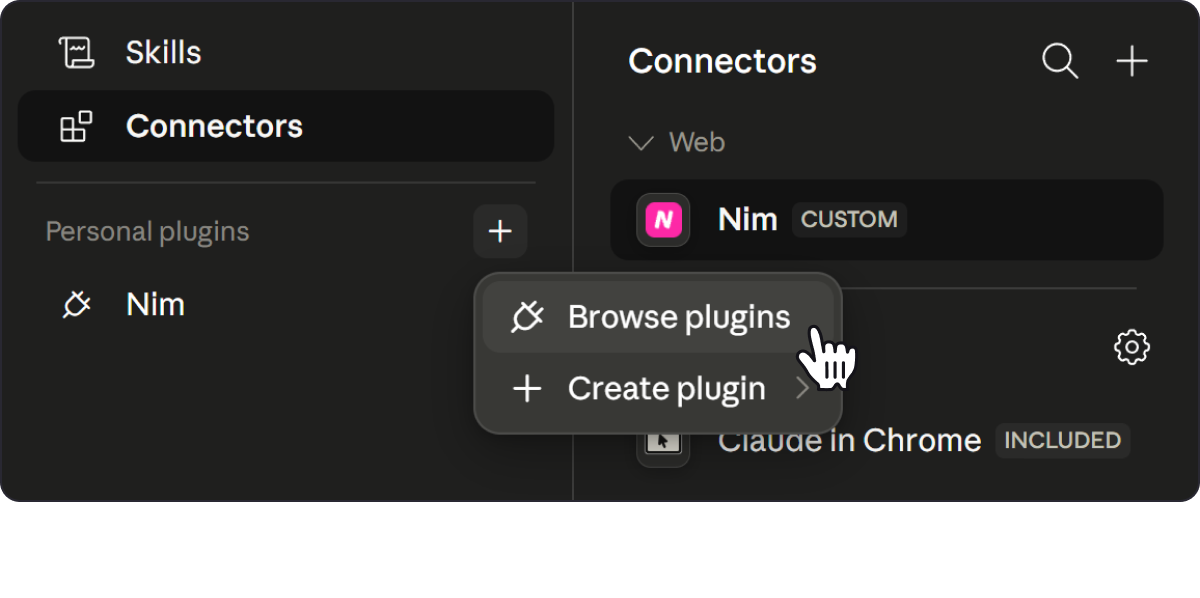Open search with the magnifier icon
Image resolution: width=1200 pixels, height=598 pixels.
click(1060, 61)
